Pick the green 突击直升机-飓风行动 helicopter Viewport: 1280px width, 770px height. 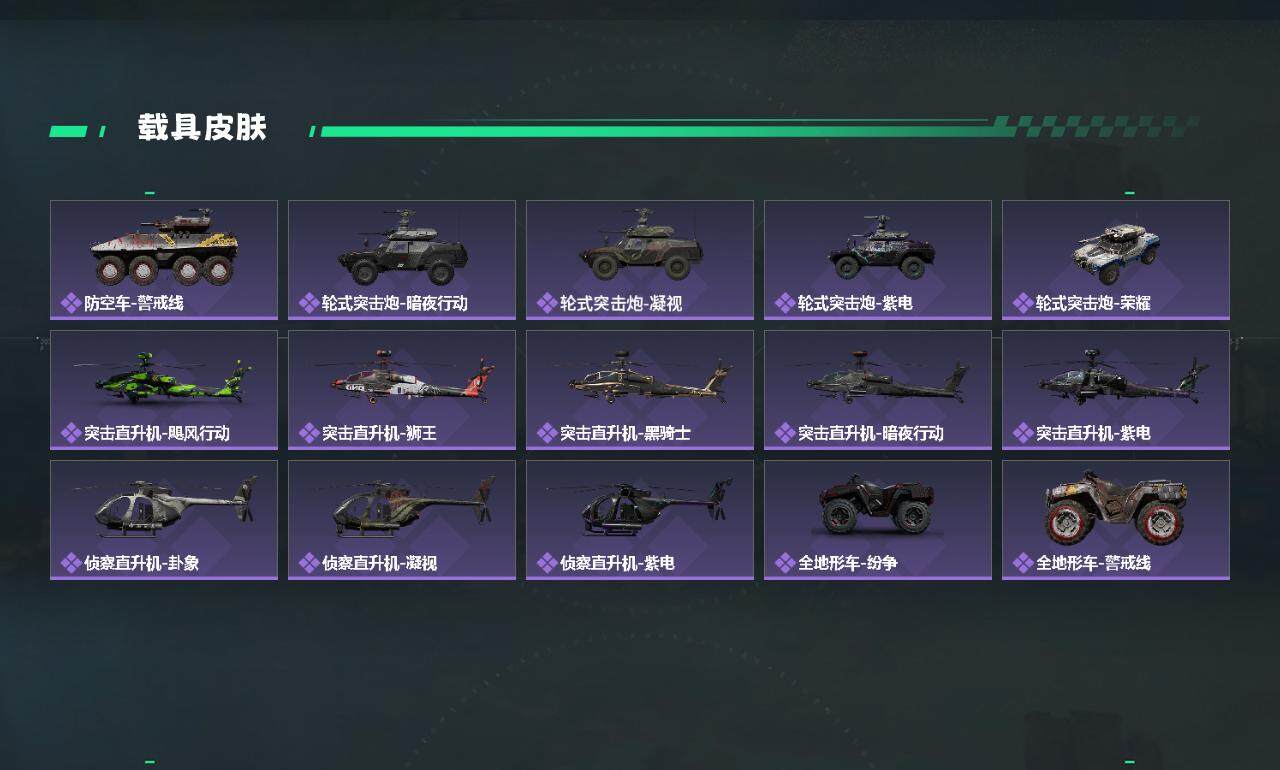(x=164, y=377)
